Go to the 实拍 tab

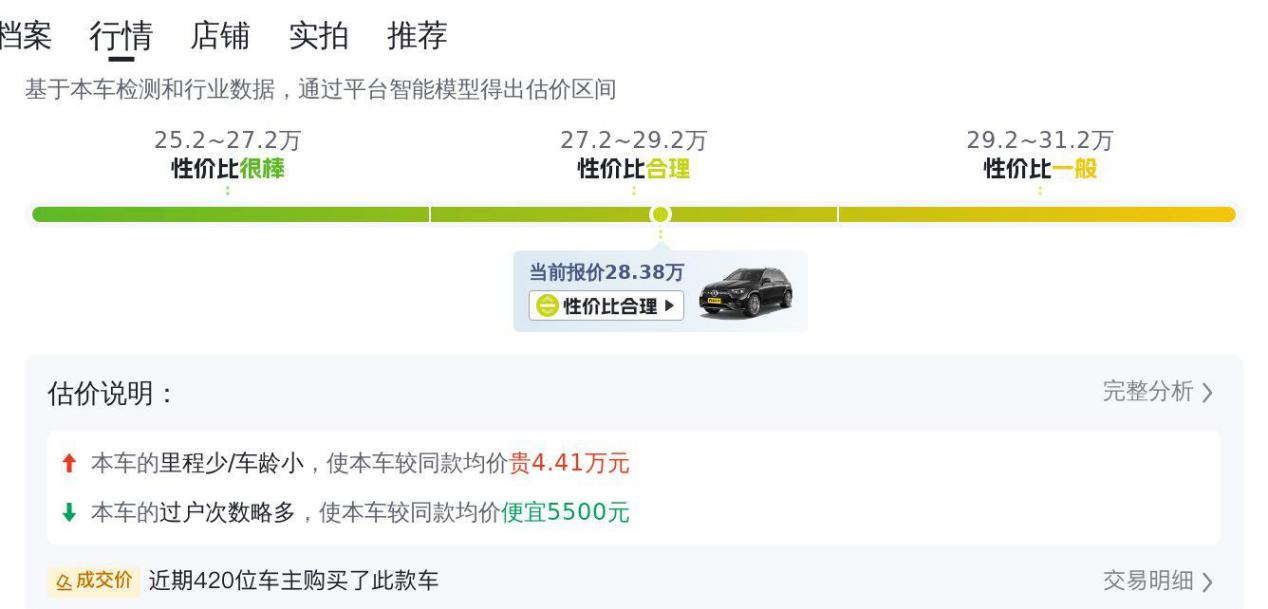(x=319, y=36)
